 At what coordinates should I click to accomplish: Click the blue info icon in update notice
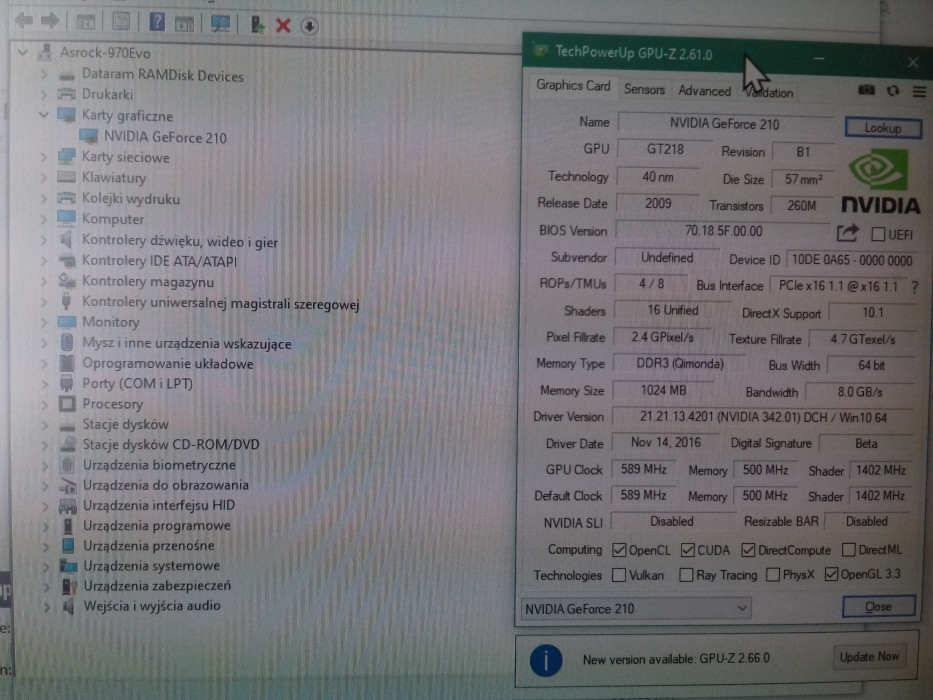pos(546,660)
